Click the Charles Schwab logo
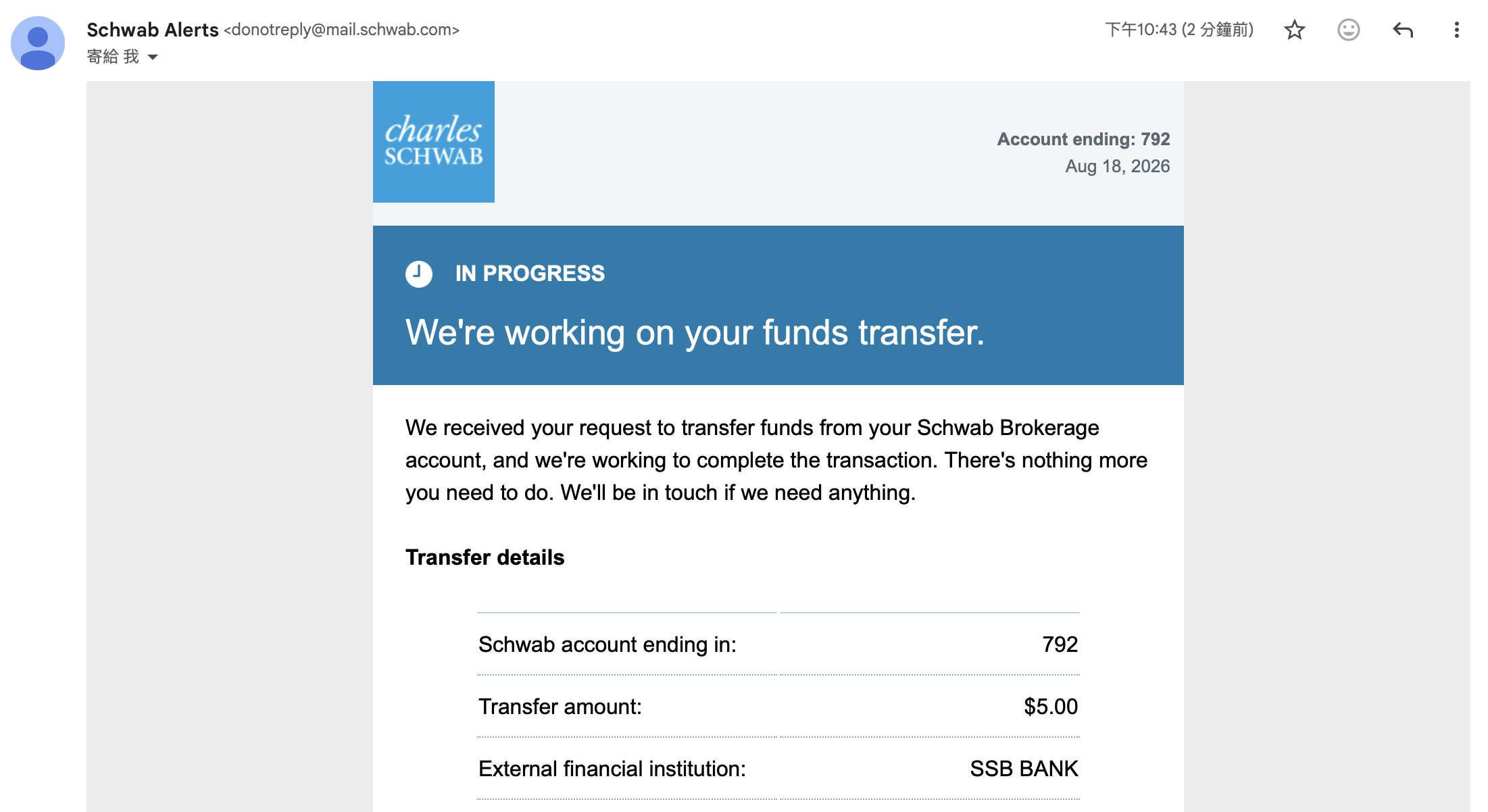The image size is (1488, 812). click(x=434, y=142)
